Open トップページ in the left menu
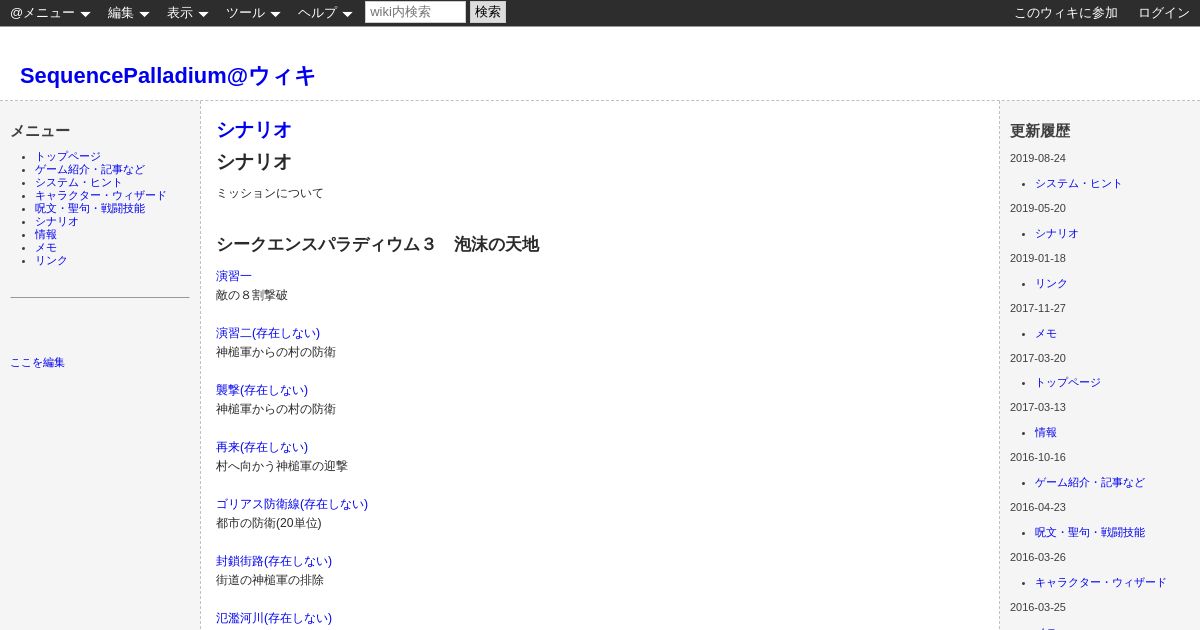Screen dimensions: 1200x630 pos(68,157)
